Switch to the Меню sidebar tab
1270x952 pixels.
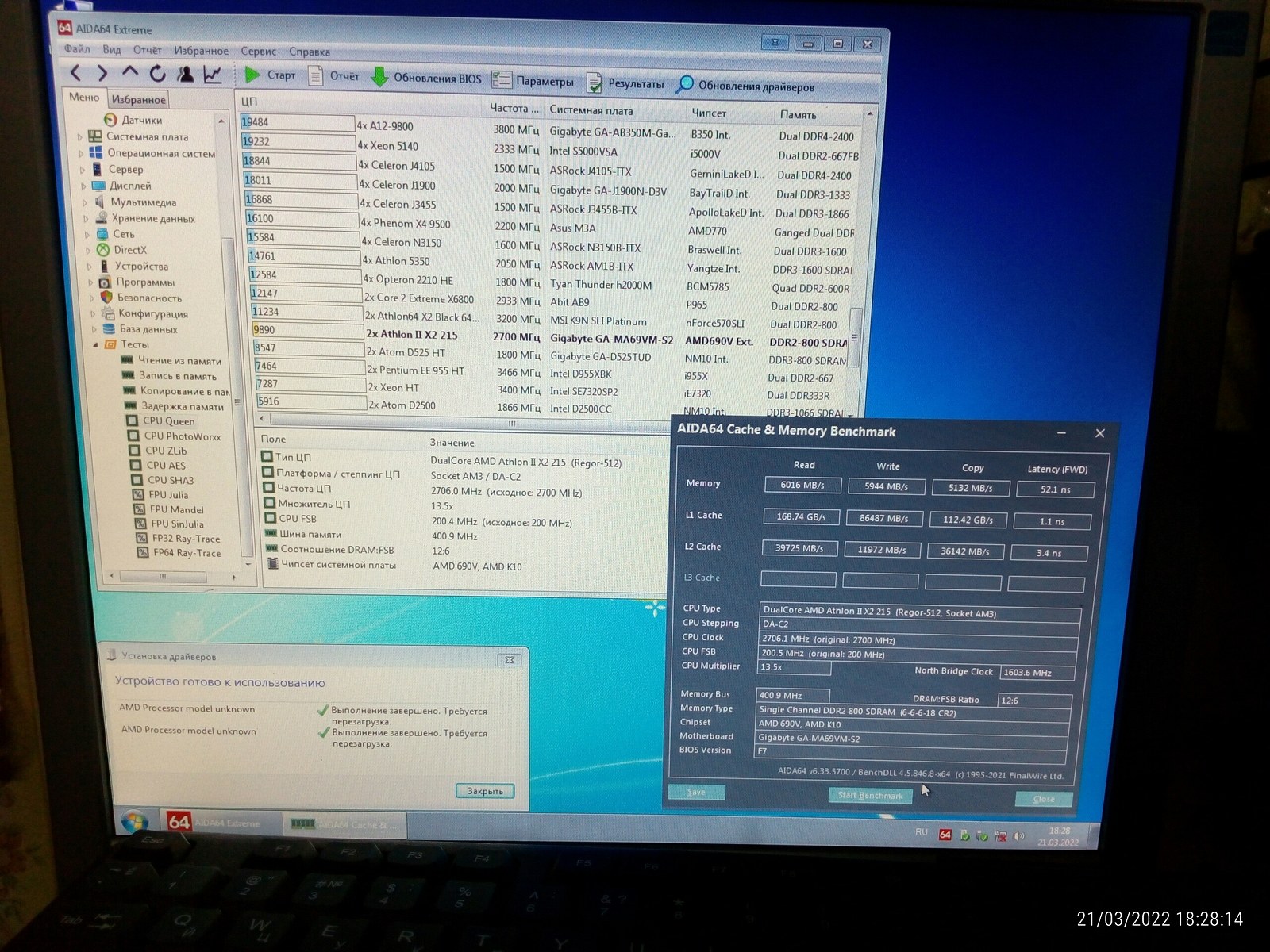point(85,97)
